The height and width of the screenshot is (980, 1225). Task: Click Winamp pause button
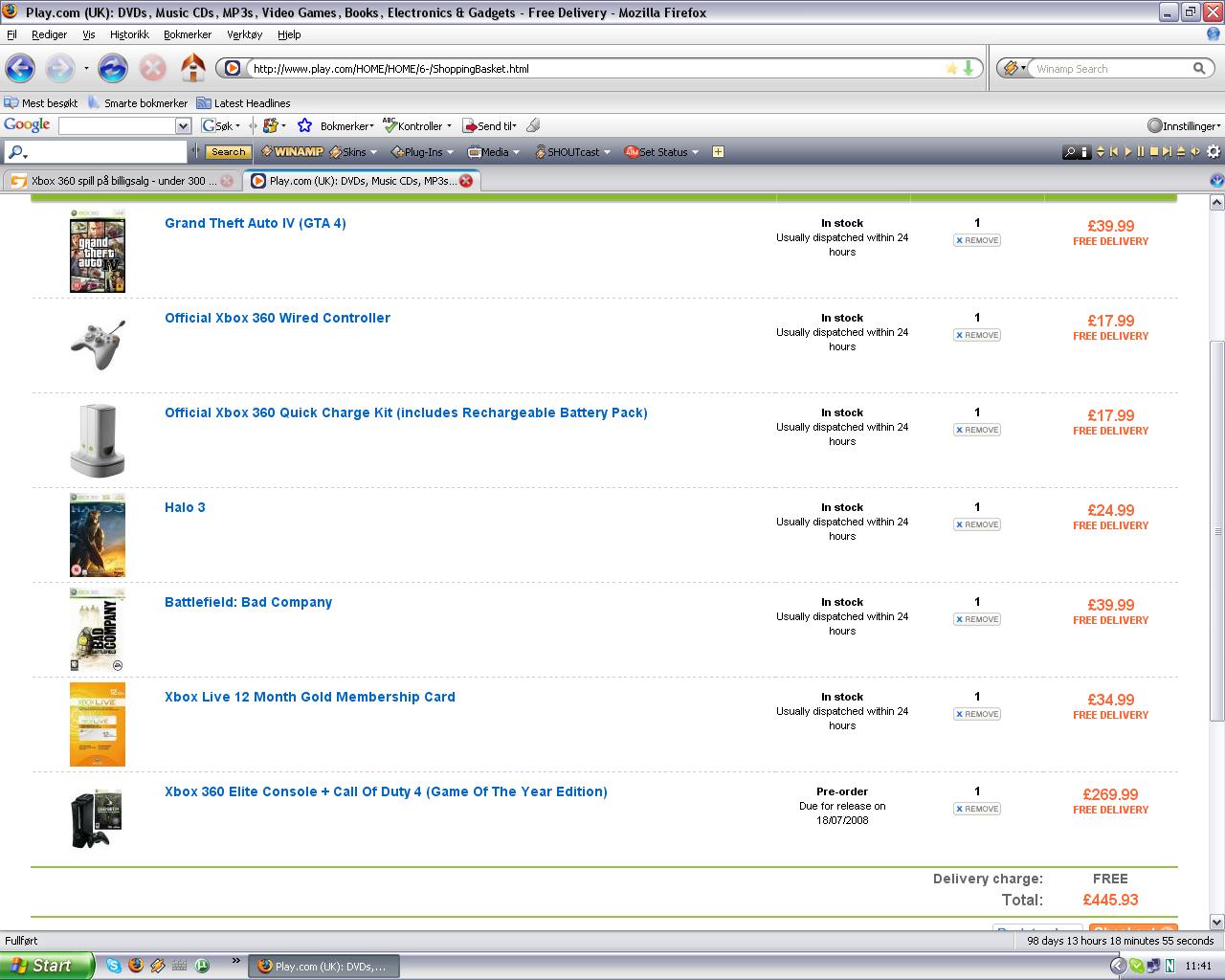(1141, 151)
